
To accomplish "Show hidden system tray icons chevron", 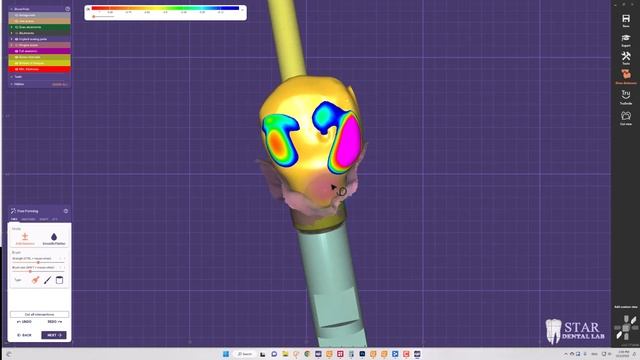I will pos(566,354).
